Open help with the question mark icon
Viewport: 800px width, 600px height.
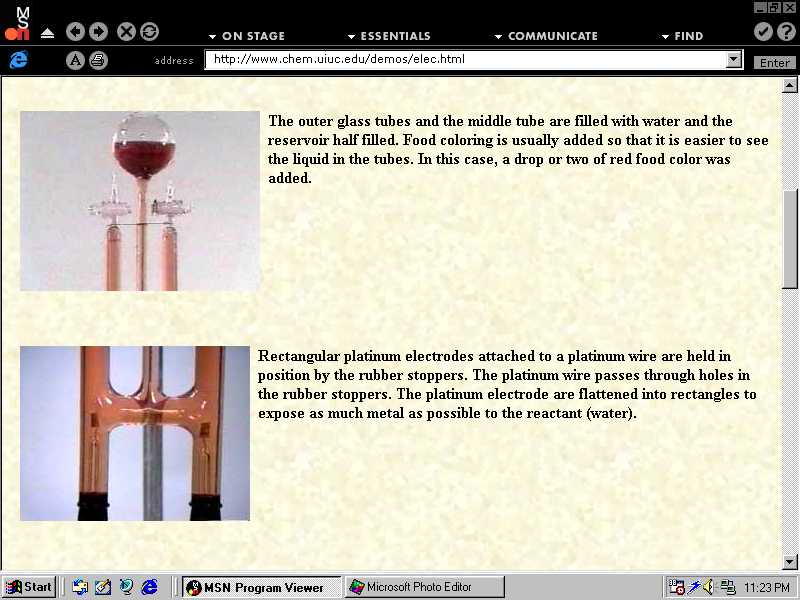point(786,32)
